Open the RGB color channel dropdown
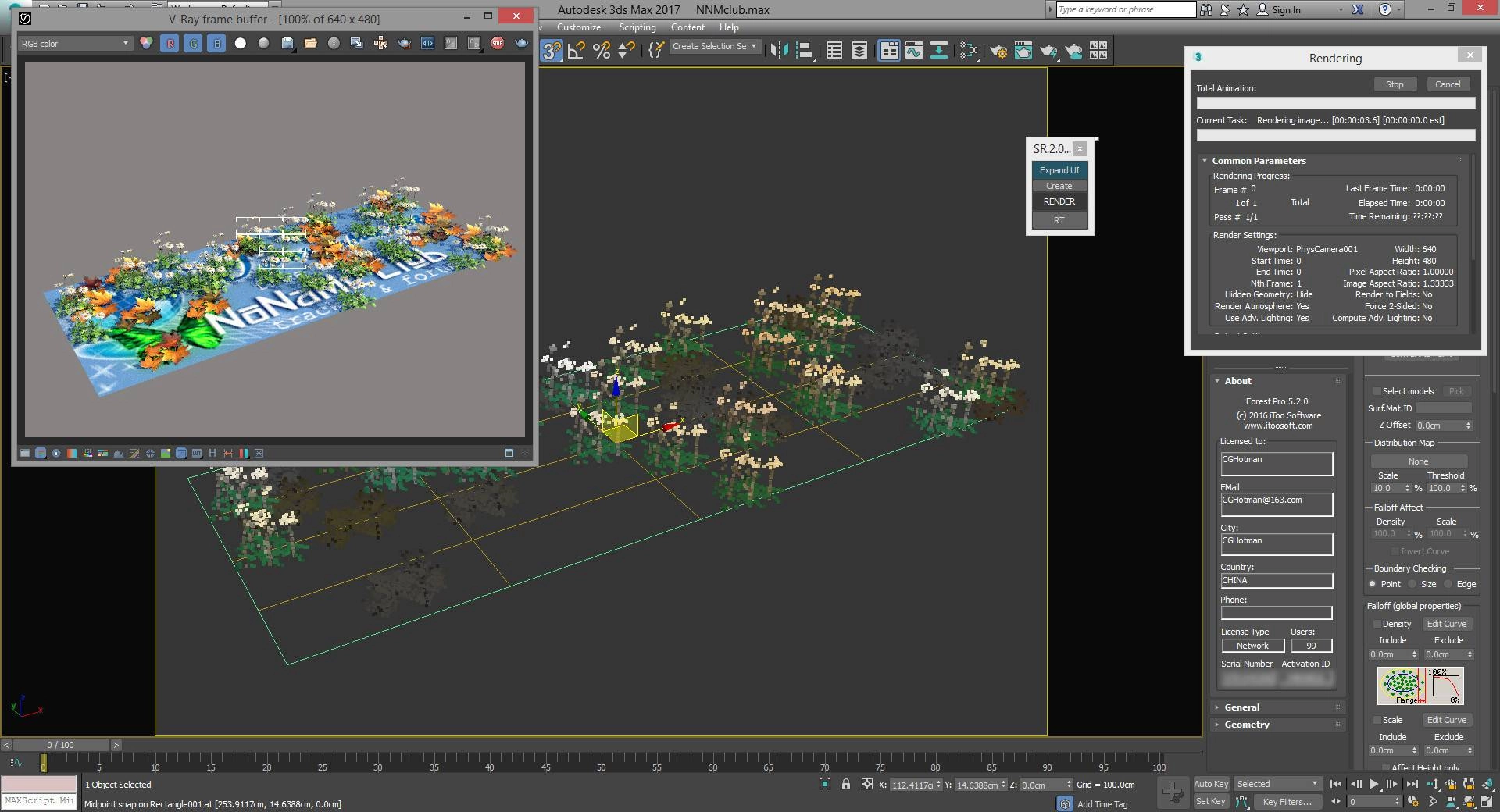Image resolution: width=1500 pixels, height=812 pixels. (x=75, y=44)
